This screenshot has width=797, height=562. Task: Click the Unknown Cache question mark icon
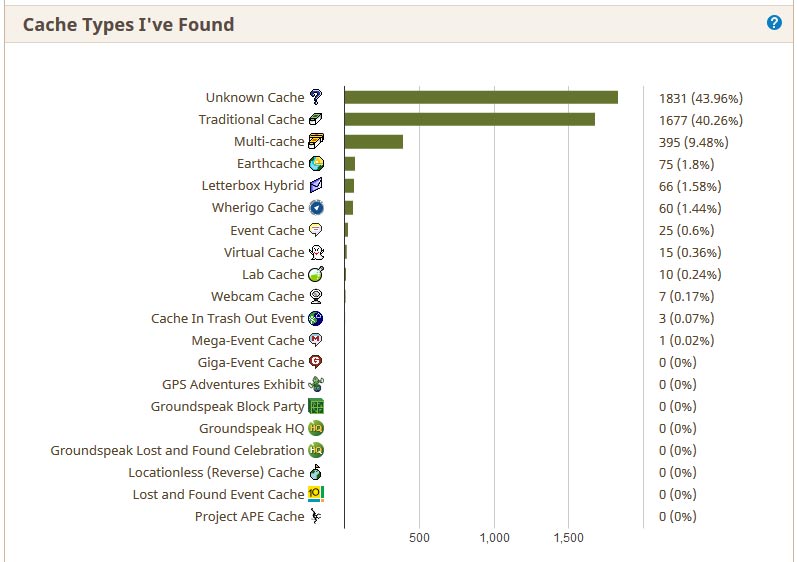tap(316, 97)
